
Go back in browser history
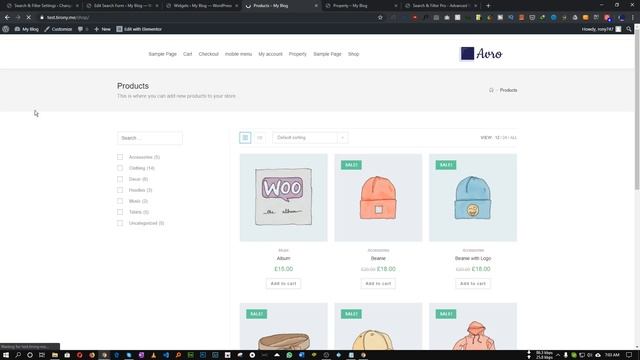(x=7, y=18)
